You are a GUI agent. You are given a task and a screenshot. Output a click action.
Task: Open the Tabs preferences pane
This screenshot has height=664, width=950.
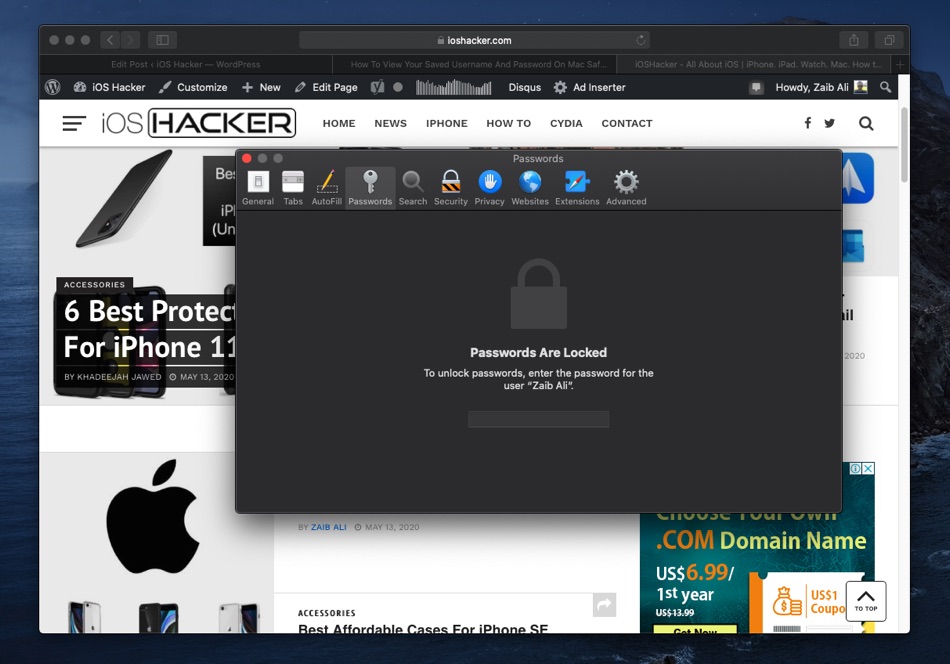(x=293, y=188)
